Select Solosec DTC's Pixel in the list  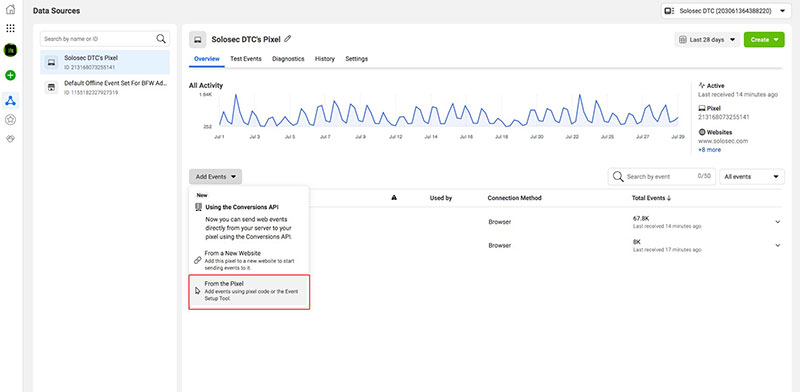pos(105,62)
